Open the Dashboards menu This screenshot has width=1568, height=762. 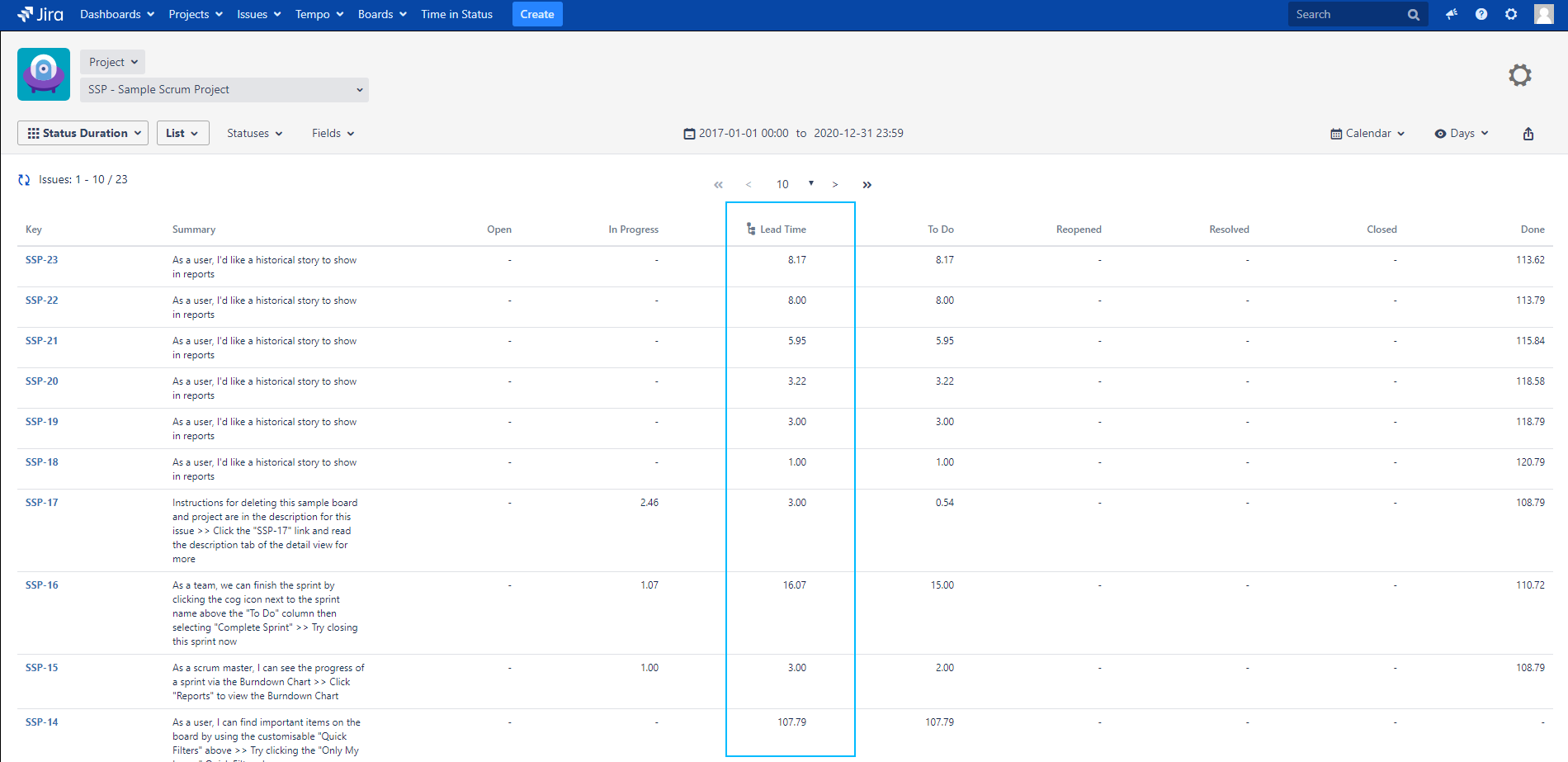(x=116, y=14)
